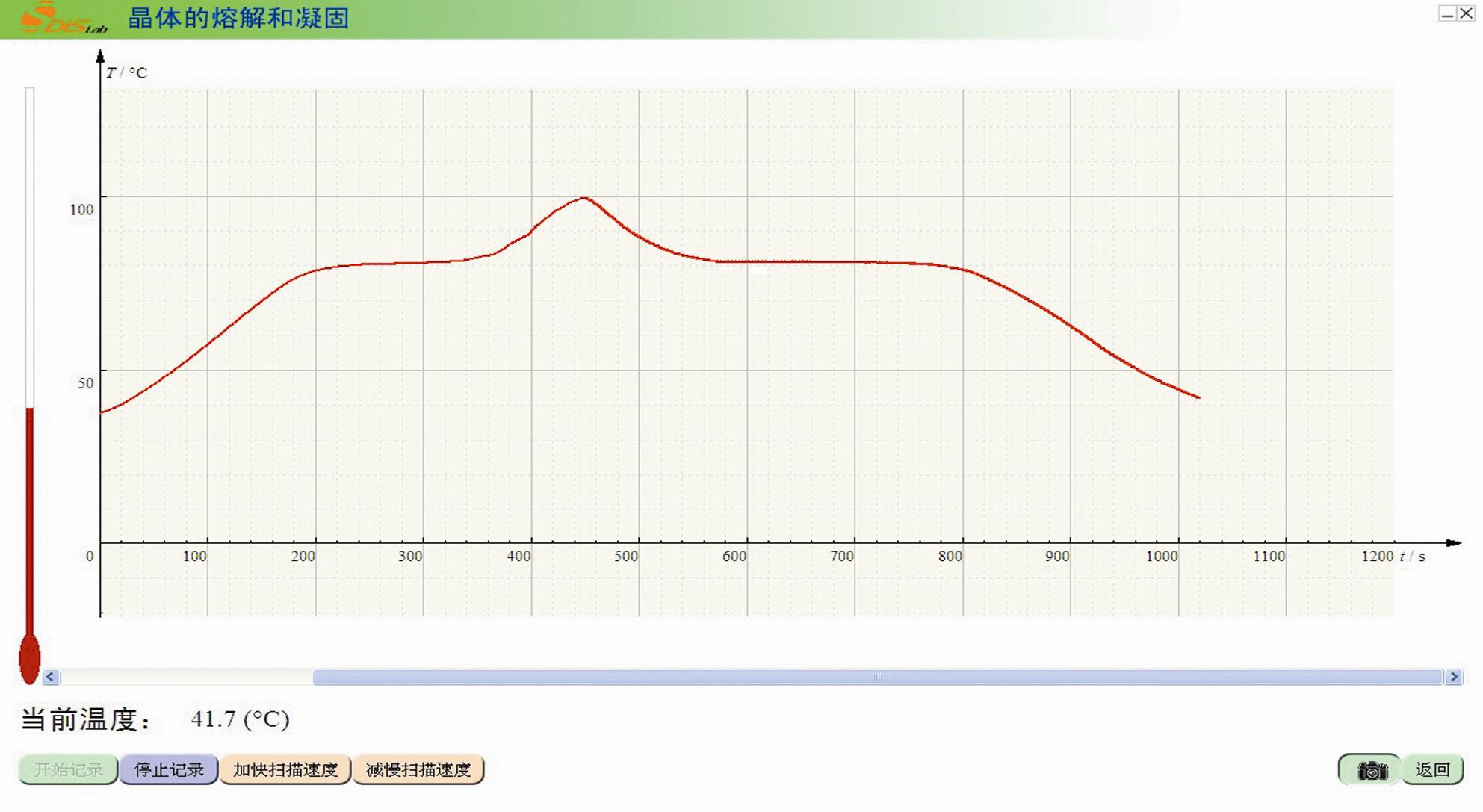The image size is (1483, 812).
Task: Click the horizontal scrollbar thumb
Action: point(877,677)
